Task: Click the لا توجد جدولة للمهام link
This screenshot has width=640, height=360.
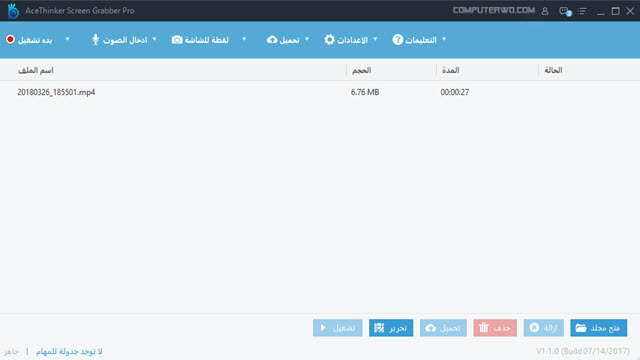Action: click(69, 351)
